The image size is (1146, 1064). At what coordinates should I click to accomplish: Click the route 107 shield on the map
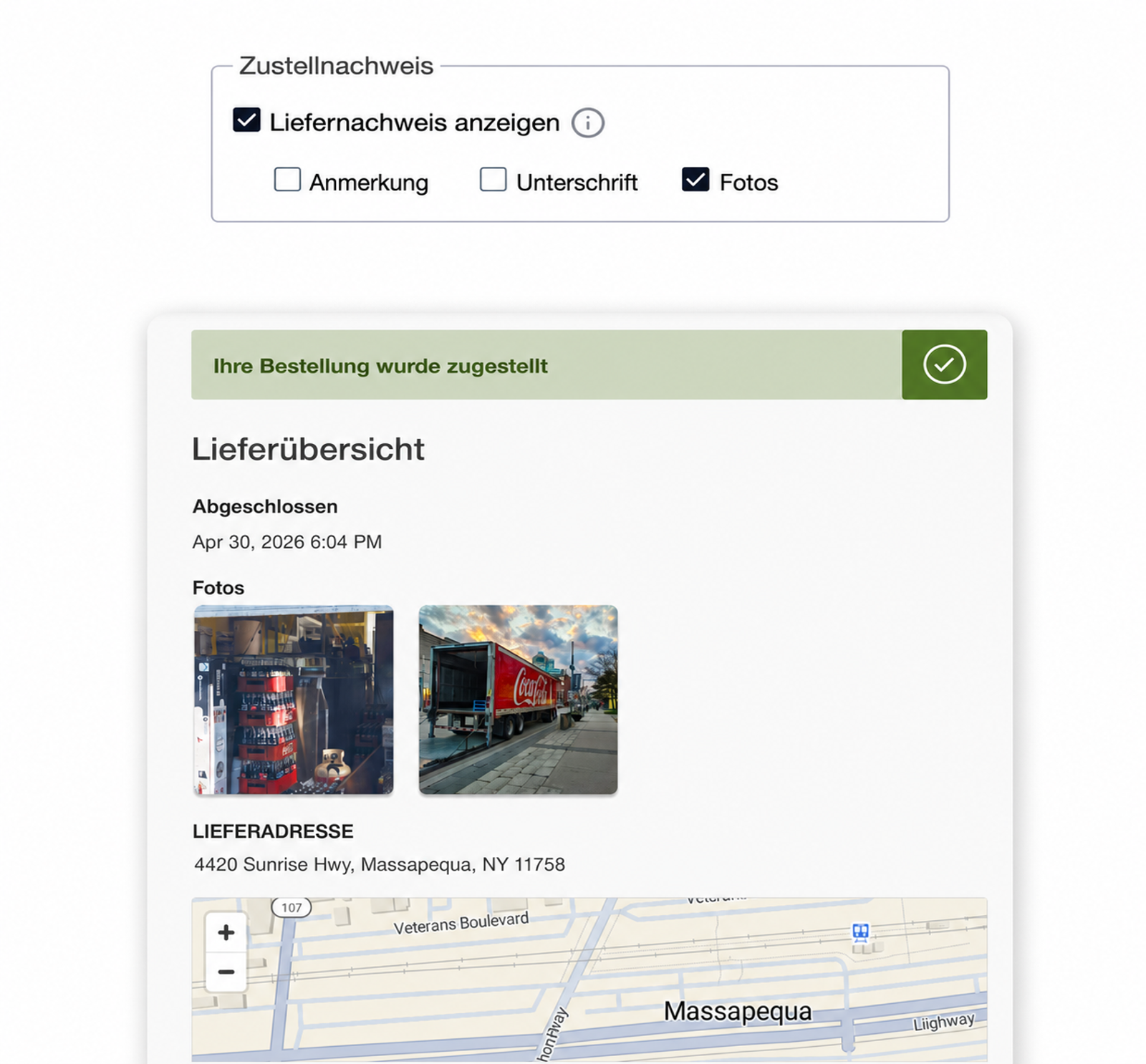click(292, 907)
